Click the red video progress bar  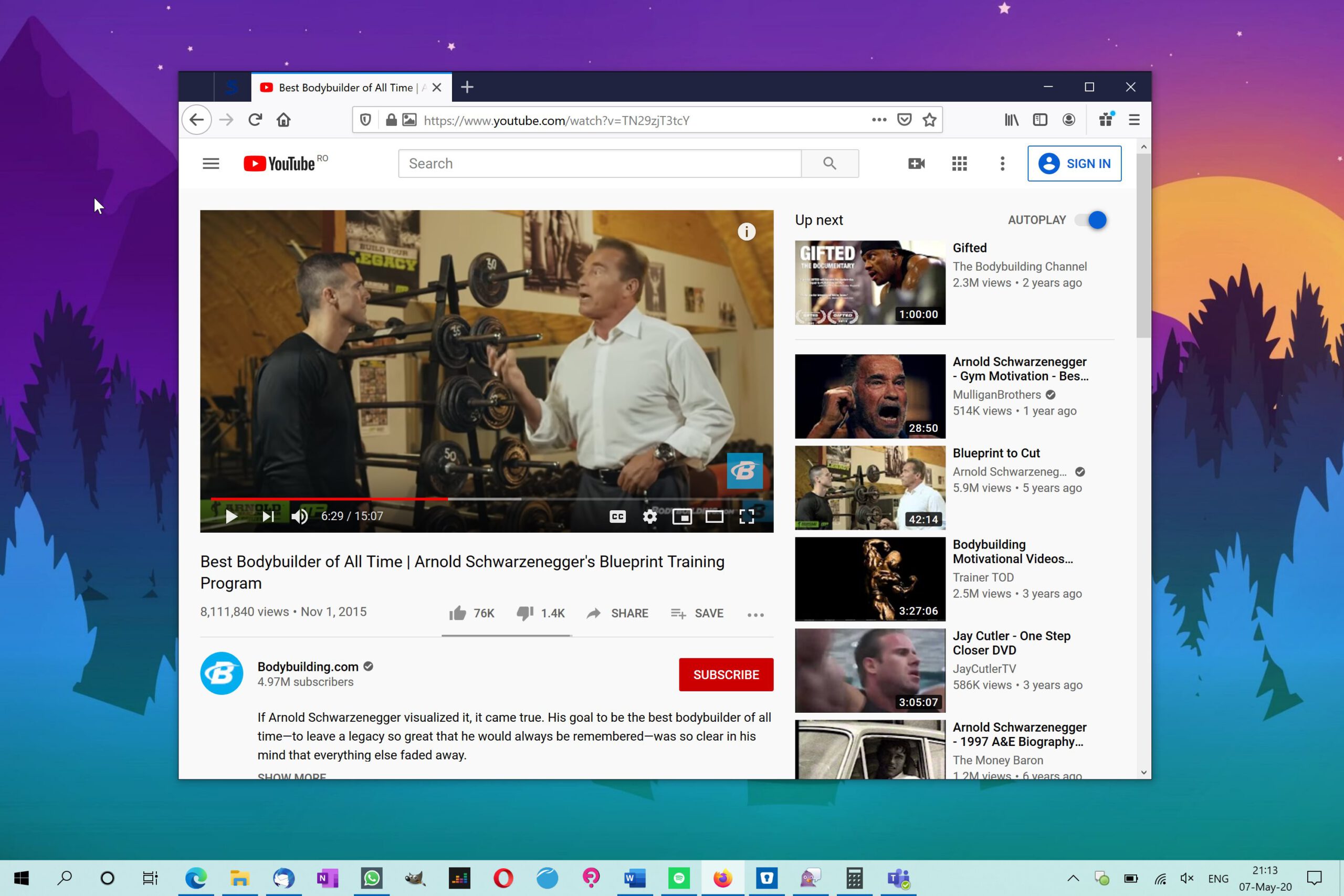coord(329,499)
